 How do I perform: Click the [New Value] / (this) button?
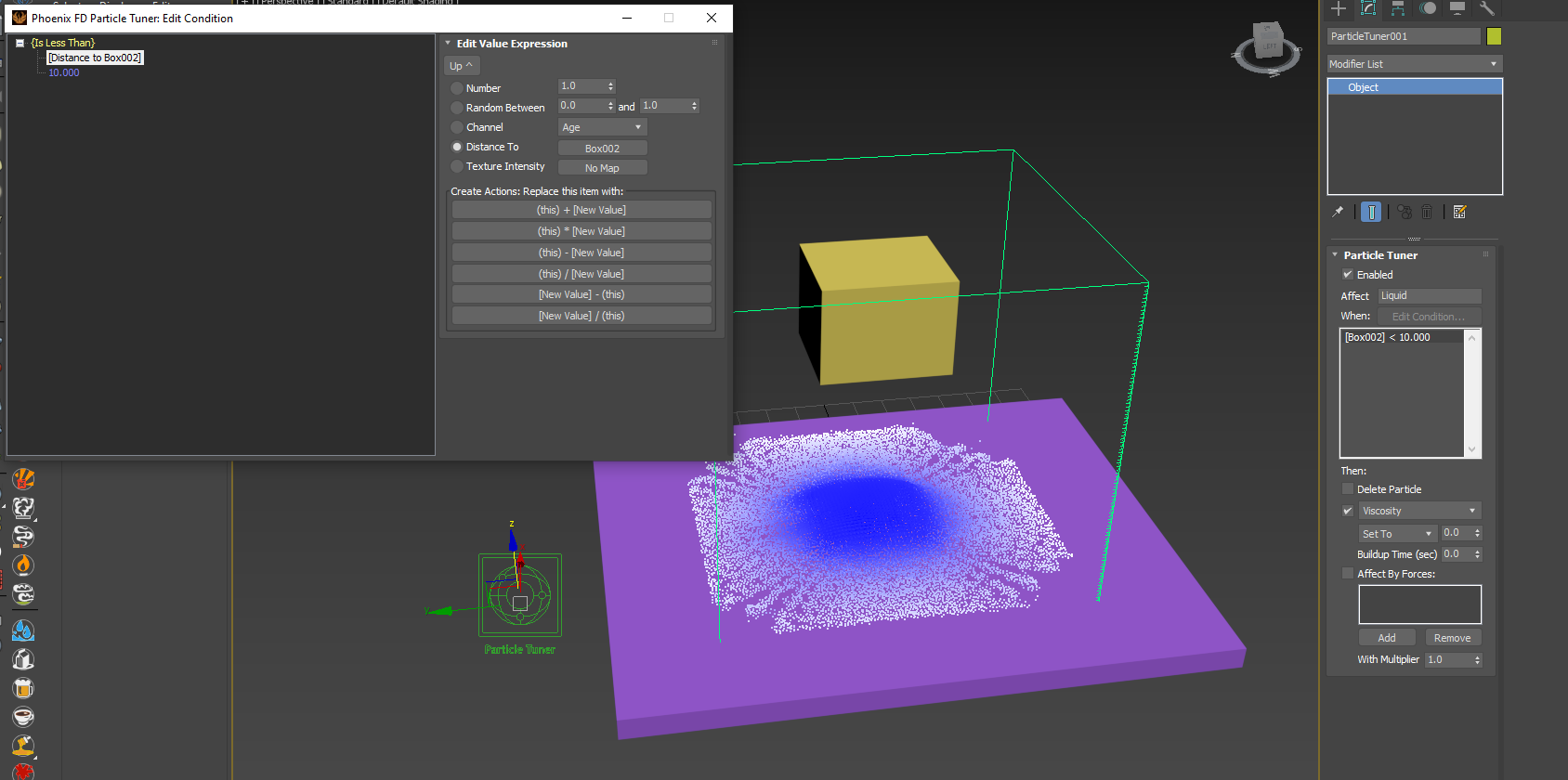point(581,316)
